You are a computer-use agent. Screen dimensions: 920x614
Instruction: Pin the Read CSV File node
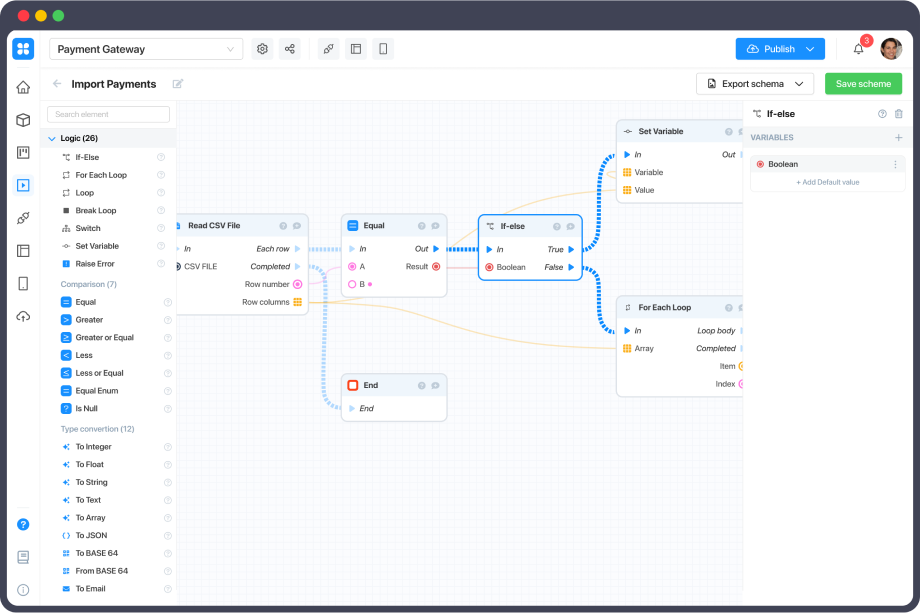[x=297, y=226]
